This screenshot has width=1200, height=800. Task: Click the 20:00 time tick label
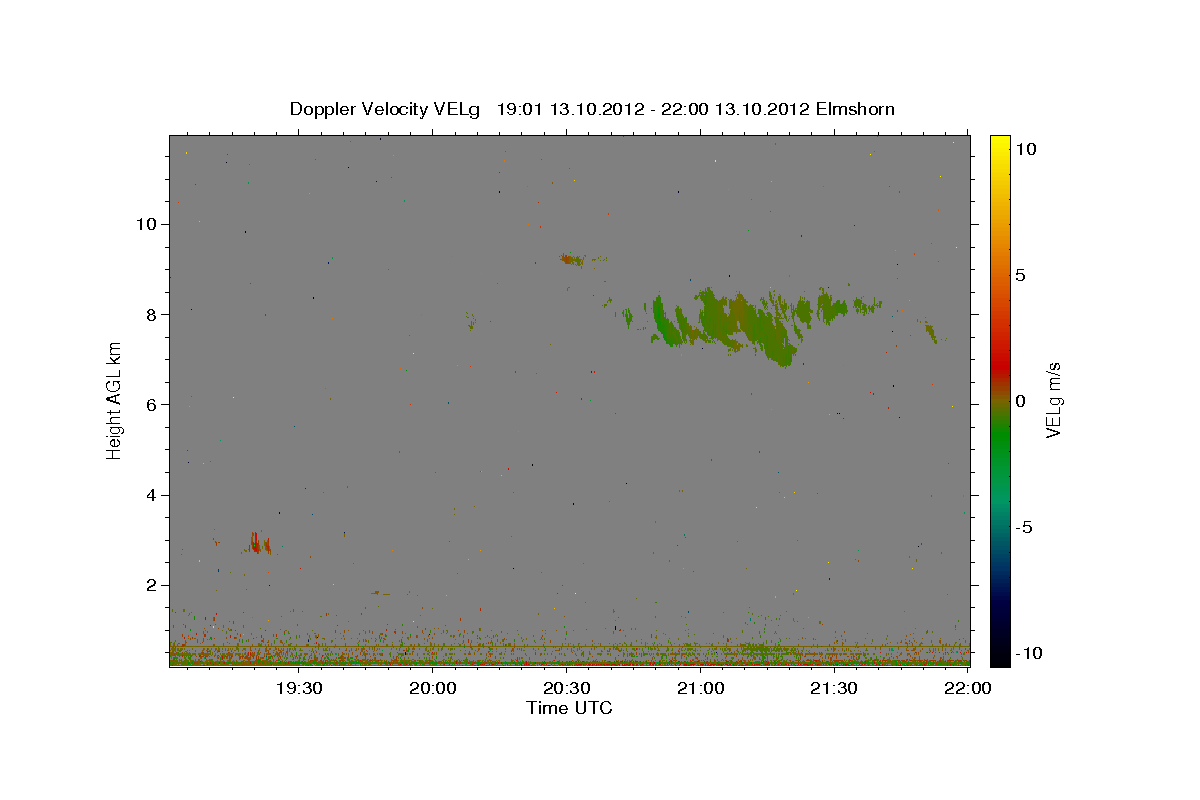(434, 688)
